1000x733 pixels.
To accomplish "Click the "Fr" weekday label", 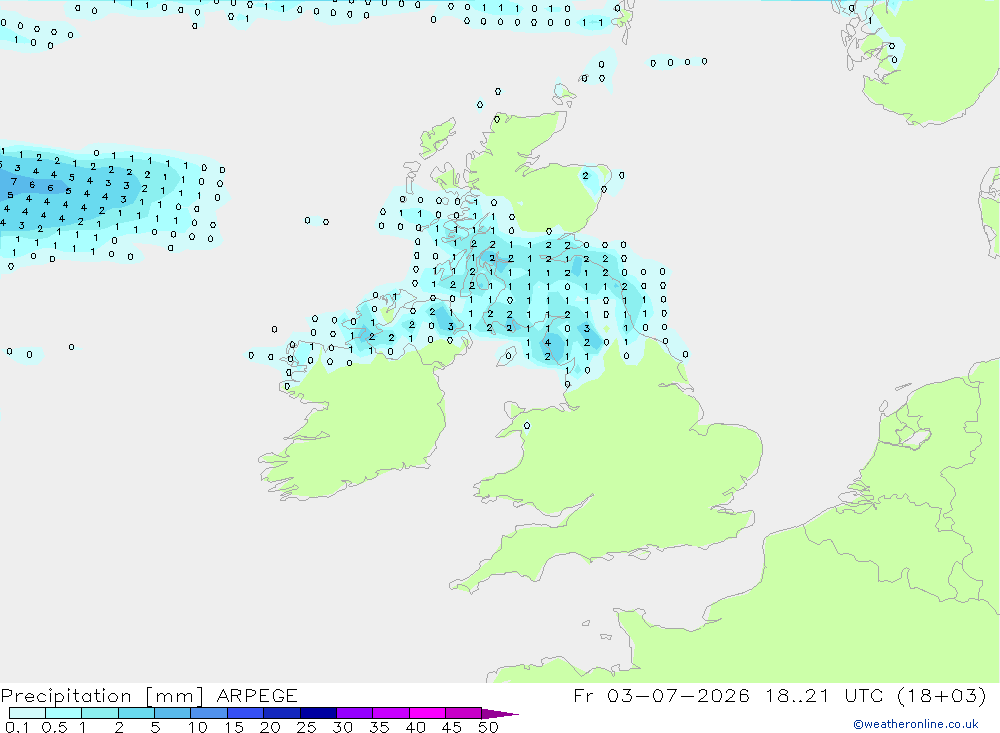I will (x=584, y=695).
